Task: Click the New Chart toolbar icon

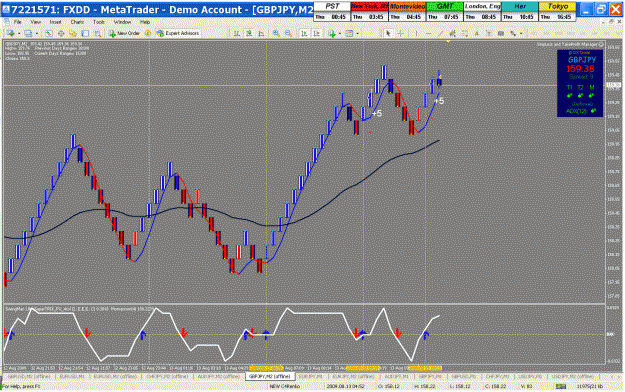Action: tap(10, 34)
